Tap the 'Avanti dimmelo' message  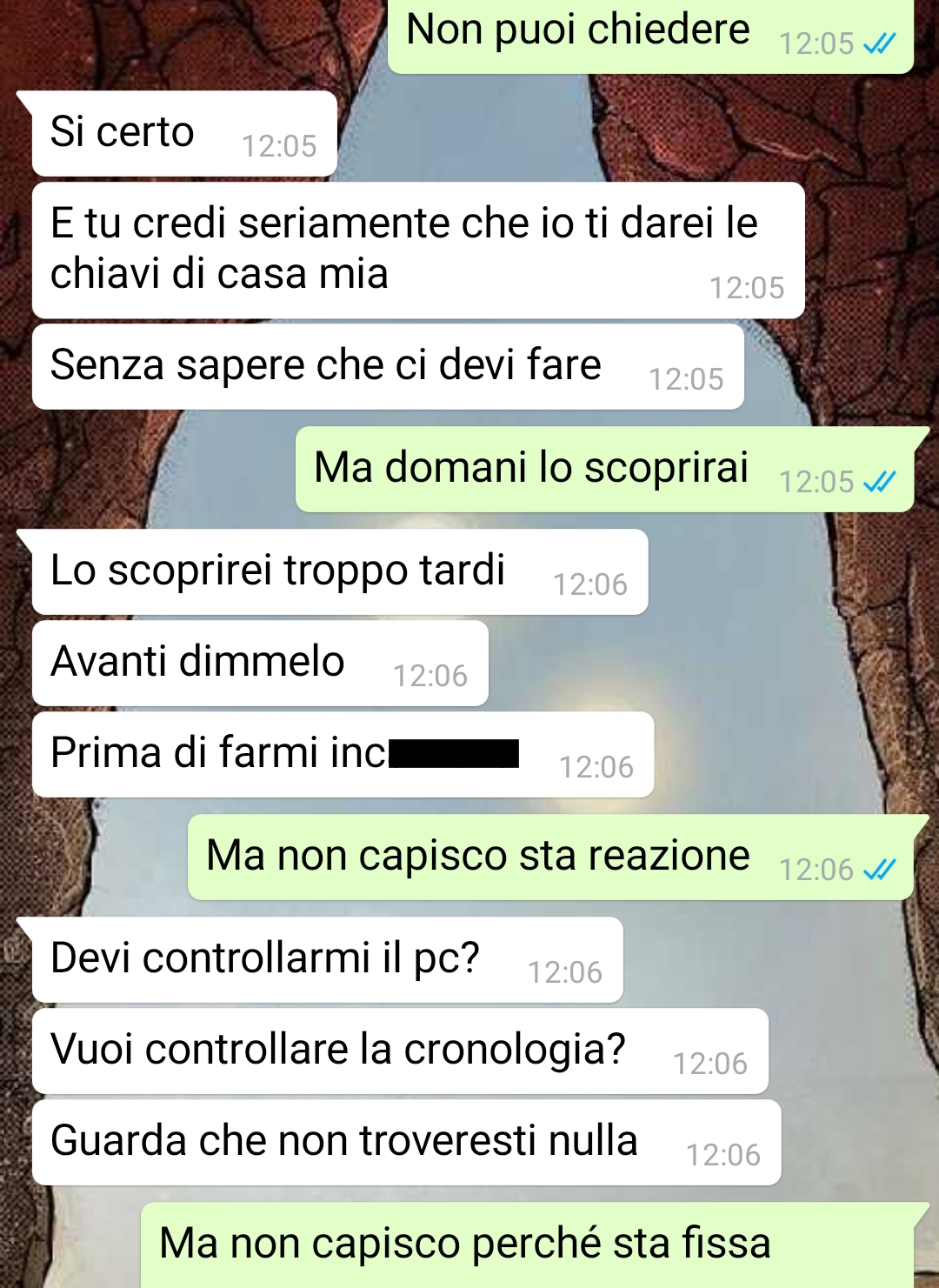coord(260,663)
